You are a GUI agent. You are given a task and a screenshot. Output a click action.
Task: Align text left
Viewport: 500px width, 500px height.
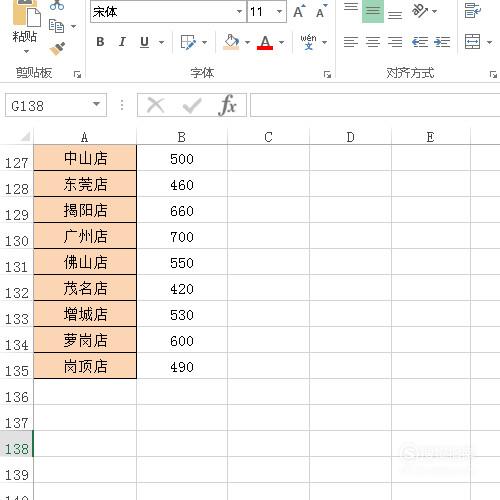click(351, 42)
